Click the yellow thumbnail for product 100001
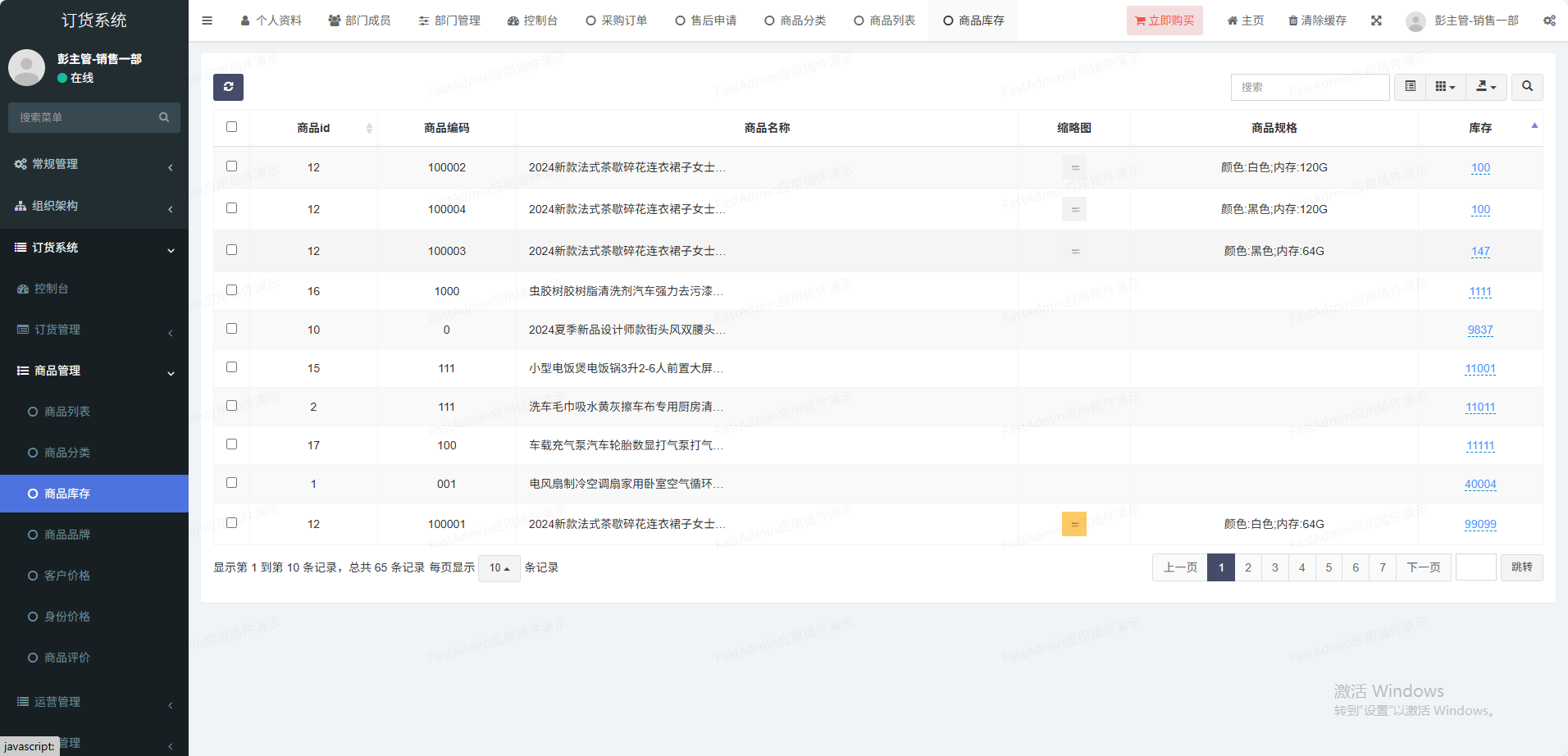 click(1073, 524)
